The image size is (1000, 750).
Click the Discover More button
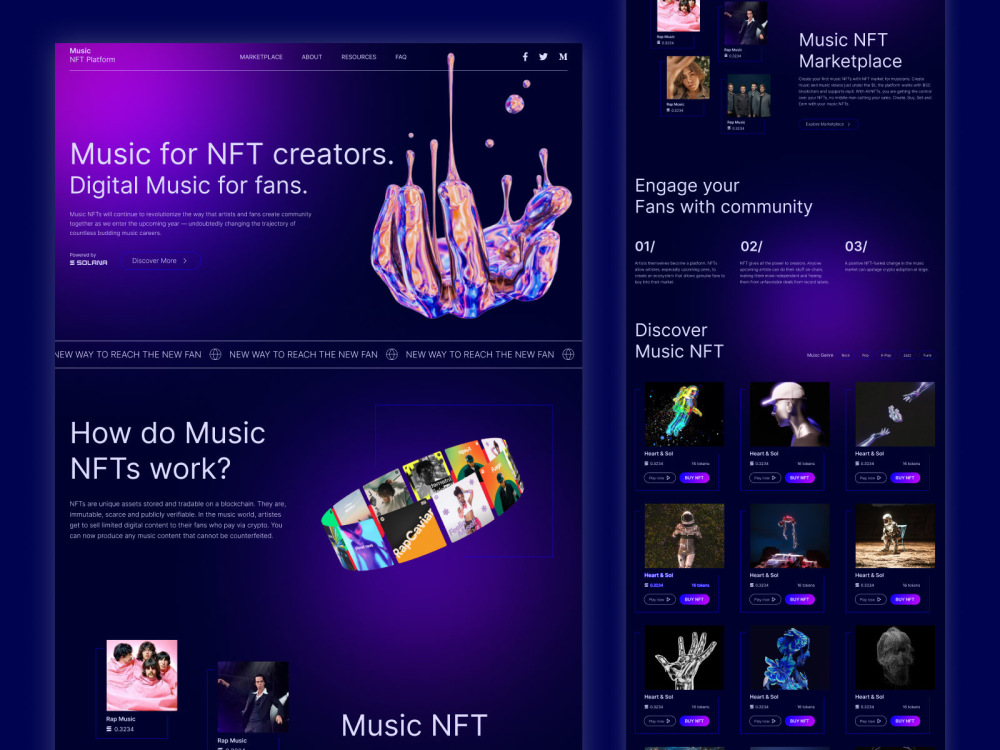(x=161, y=261)
